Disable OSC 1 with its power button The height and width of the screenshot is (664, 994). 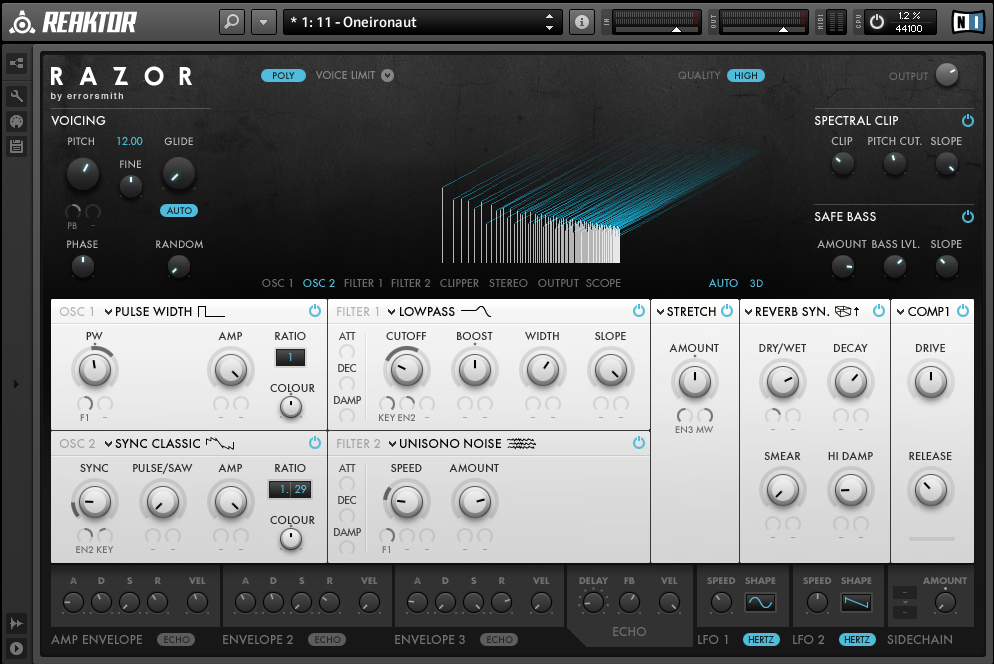(x=315, y=311)
